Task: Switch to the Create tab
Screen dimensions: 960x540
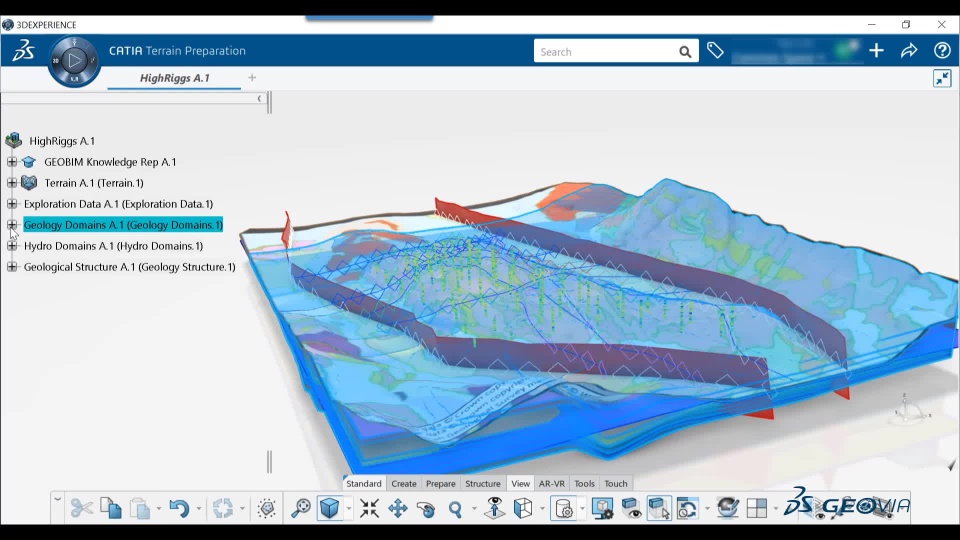Action: 404,483
